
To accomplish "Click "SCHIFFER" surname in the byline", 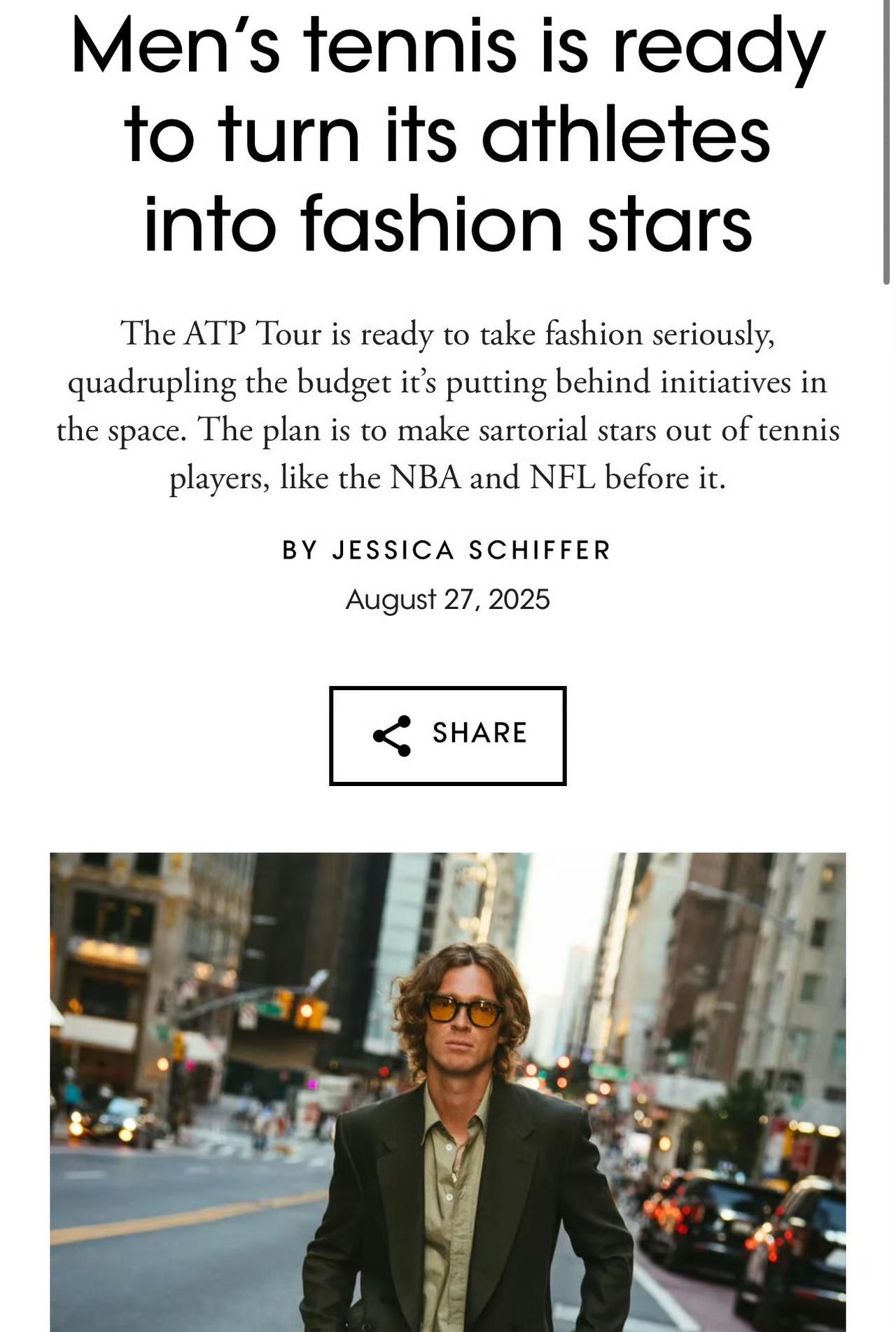I will coord(540,550).
